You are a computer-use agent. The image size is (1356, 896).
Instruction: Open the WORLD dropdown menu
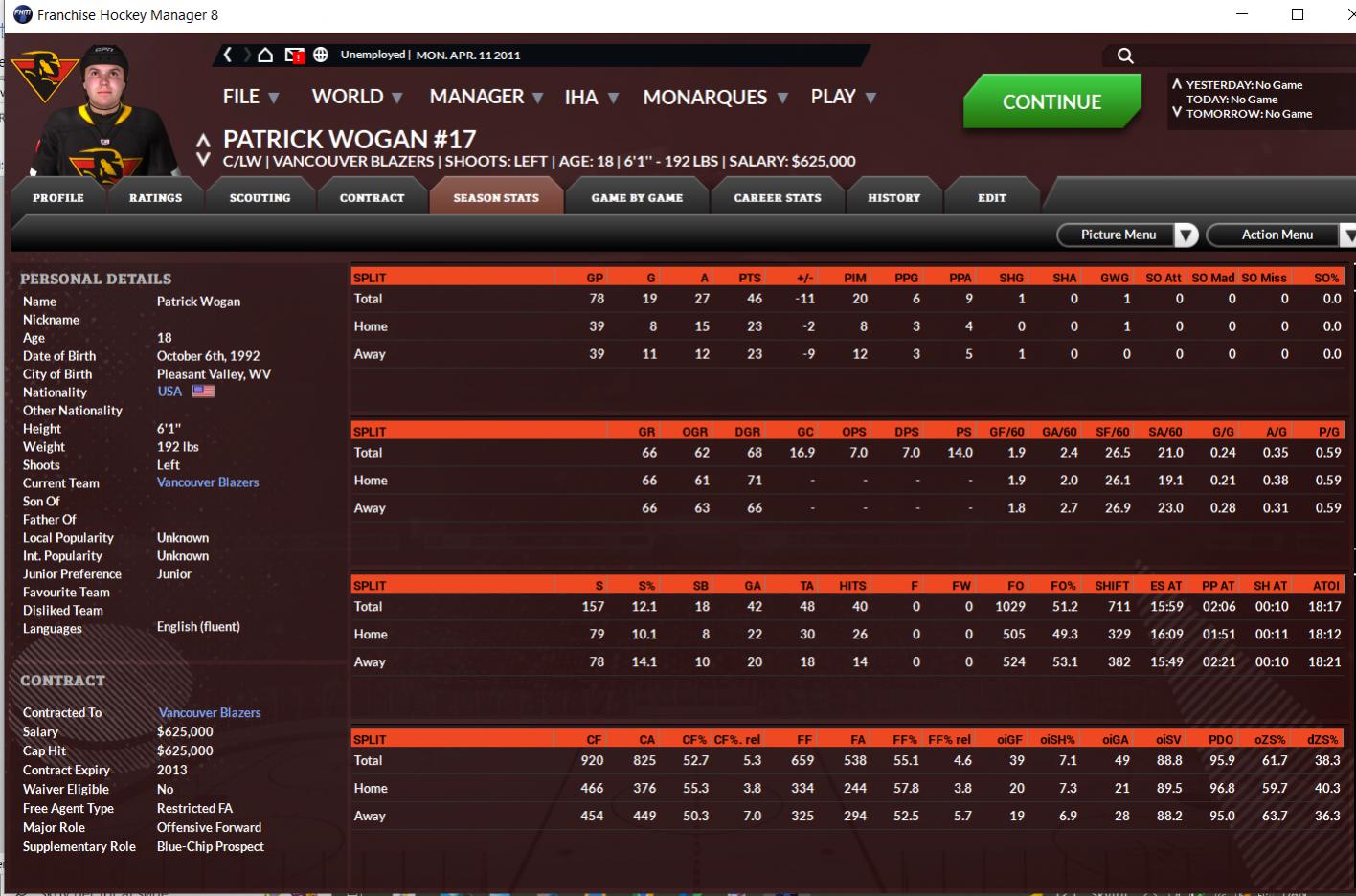click(x=357, y=97)
